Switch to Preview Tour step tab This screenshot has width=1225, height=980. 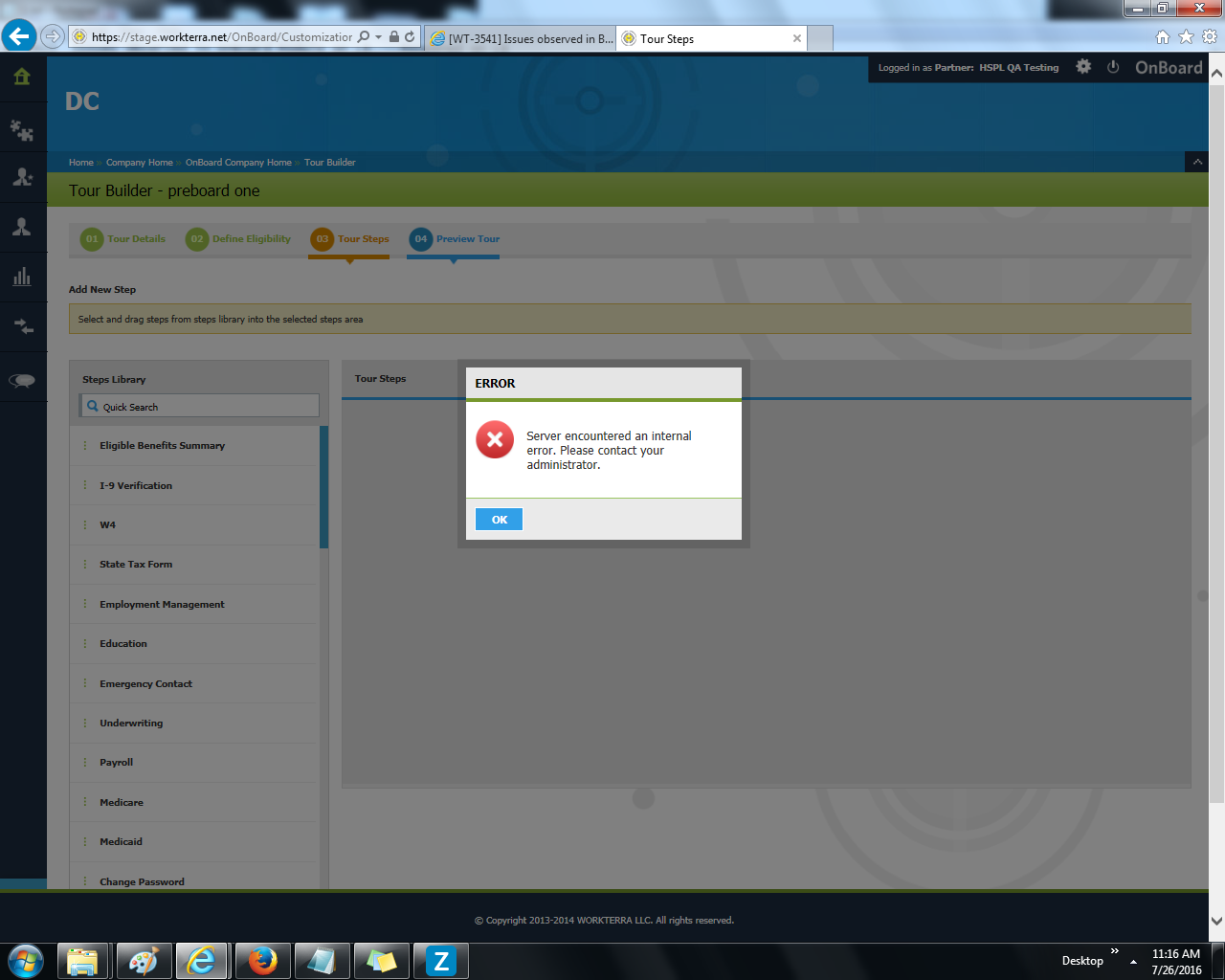coord(455,239)
